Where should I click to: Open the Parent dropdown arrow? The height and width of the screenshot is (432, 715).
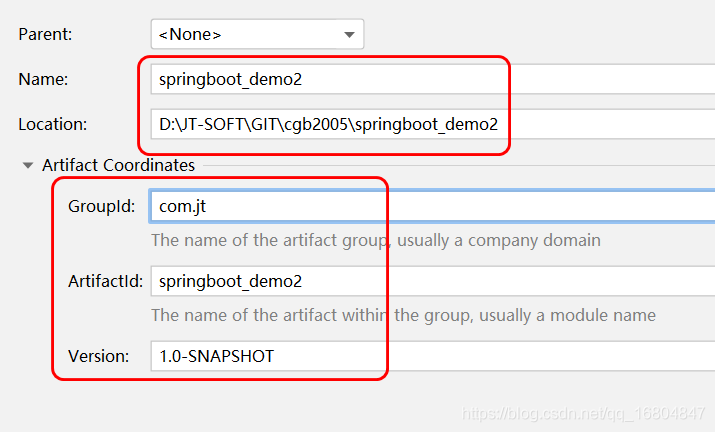(x=349, y=35)
